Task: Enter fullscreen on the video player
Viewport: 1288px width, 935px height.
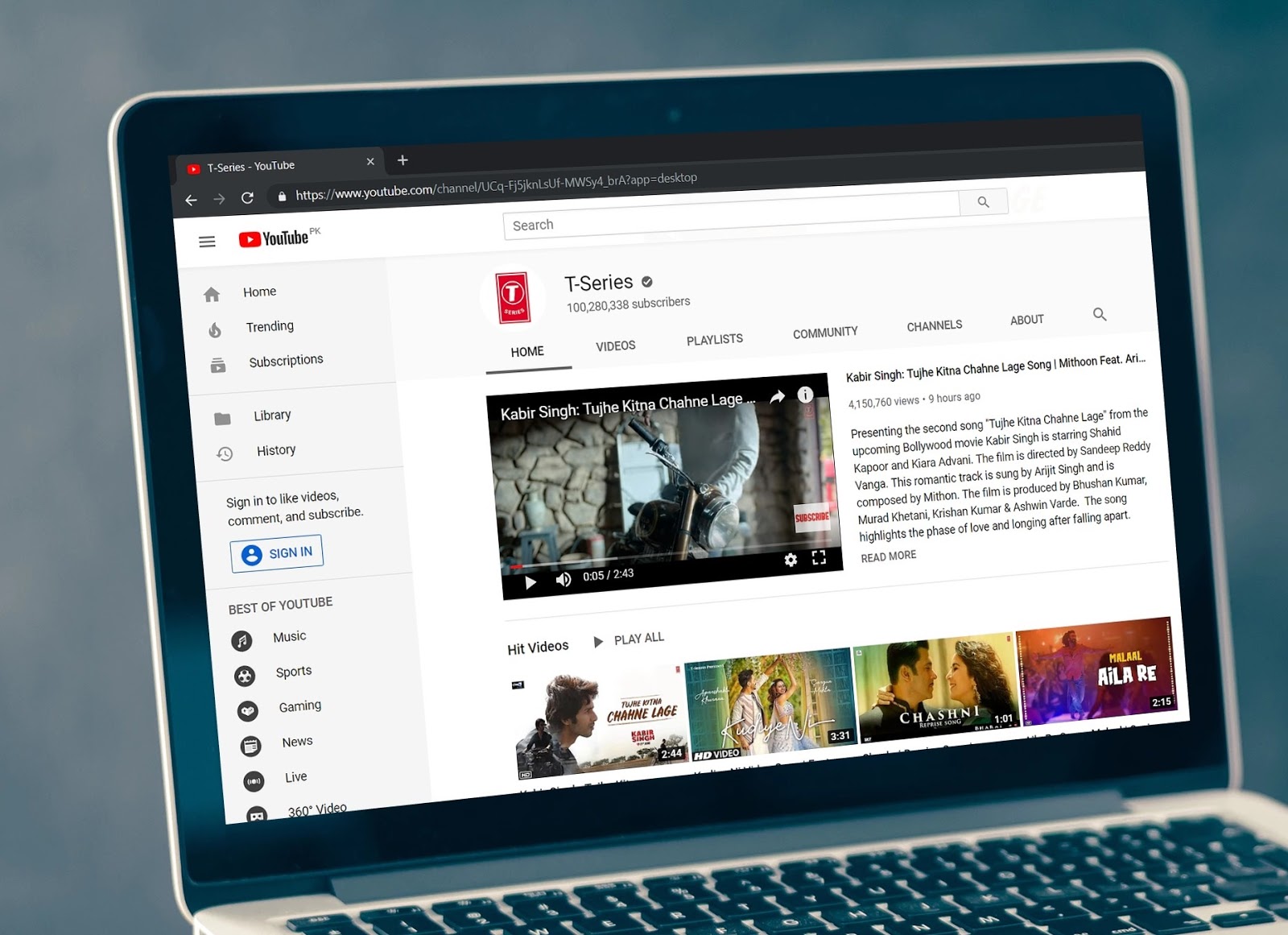Action: [819, 557]
